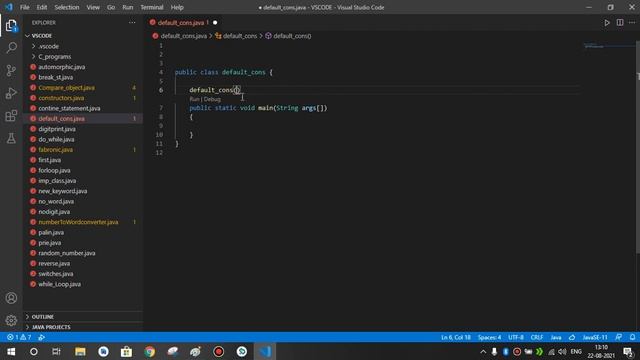Viewport: 640px width, 360px height.
Task: Open notifications bell in status bar
Action: tap(632, 338)
